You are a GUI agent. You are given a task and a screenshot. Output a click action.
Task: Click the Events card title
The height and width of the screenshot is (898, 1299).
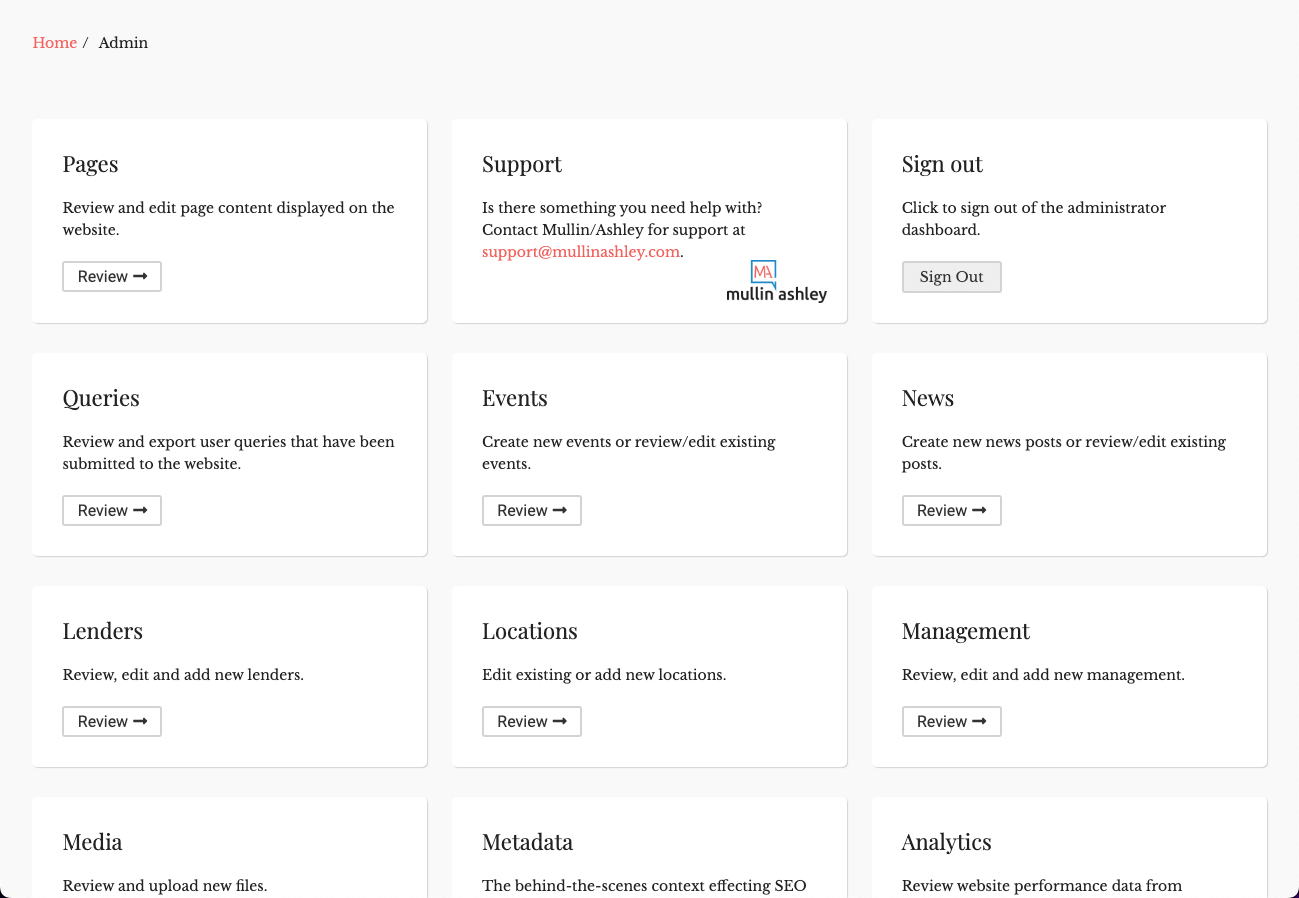[514, 398]
